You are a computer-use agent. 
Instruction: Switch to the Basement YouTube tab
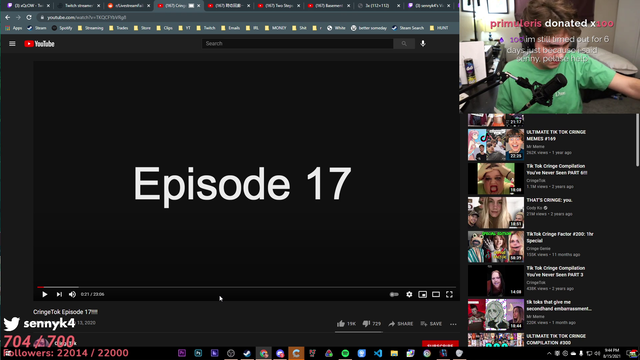pos(328,6)
